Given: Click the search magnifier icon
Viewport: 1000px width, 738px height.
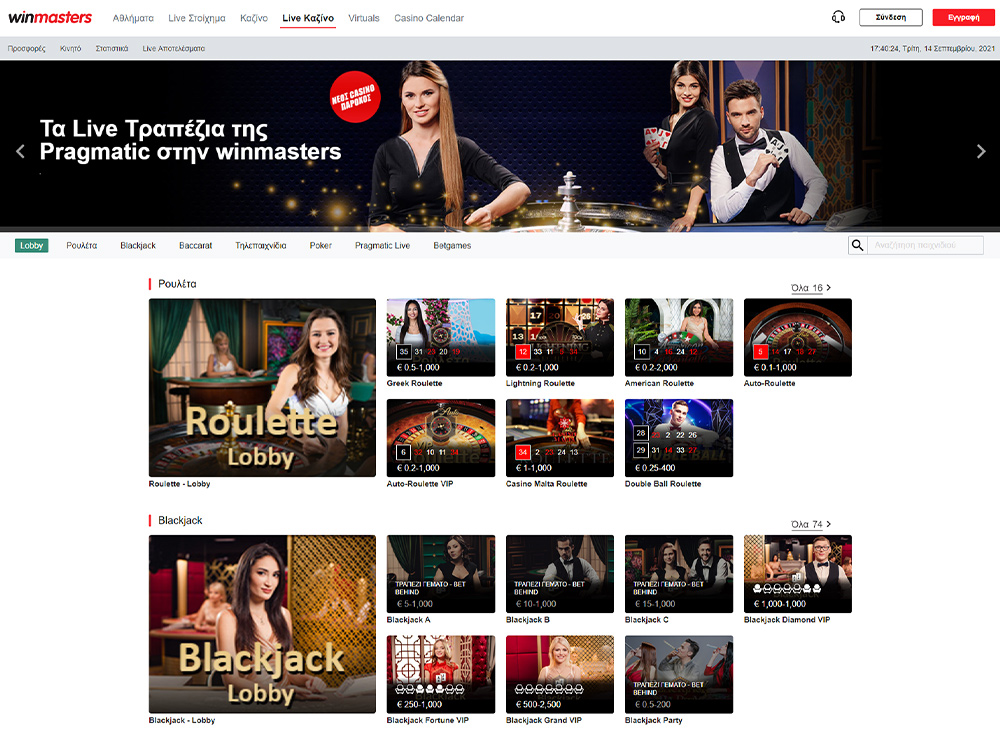Looking at the screenshot, I should click(x=857, y=246).
